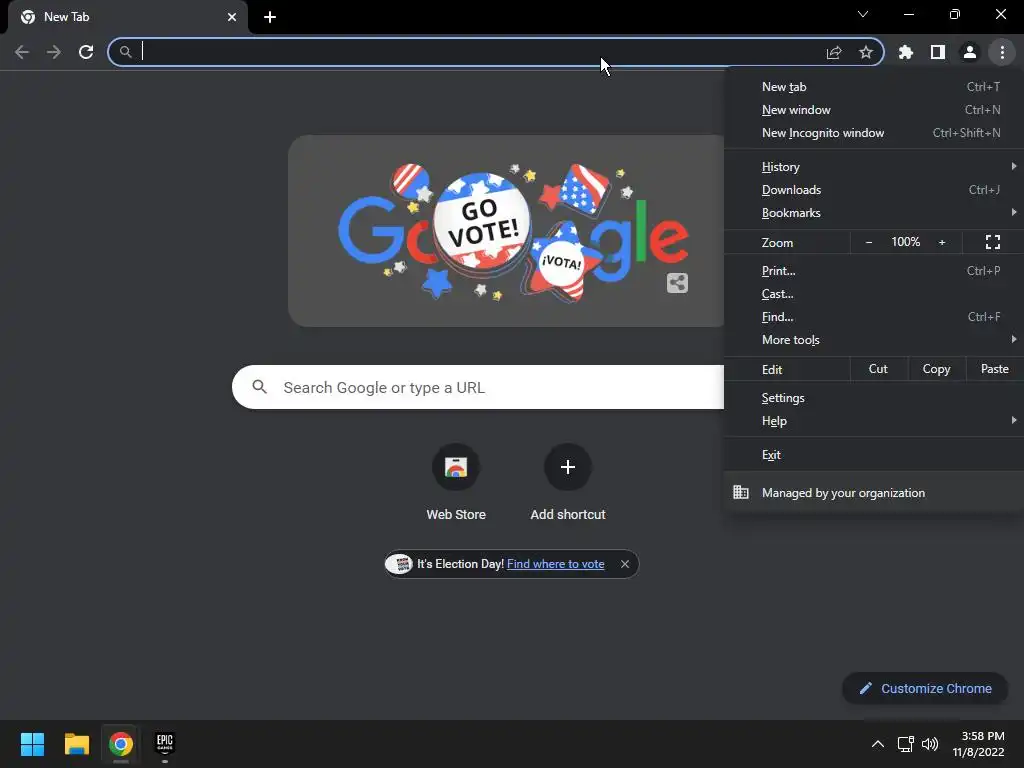
Task: Select New window menu item
Action: coord(874,110)
